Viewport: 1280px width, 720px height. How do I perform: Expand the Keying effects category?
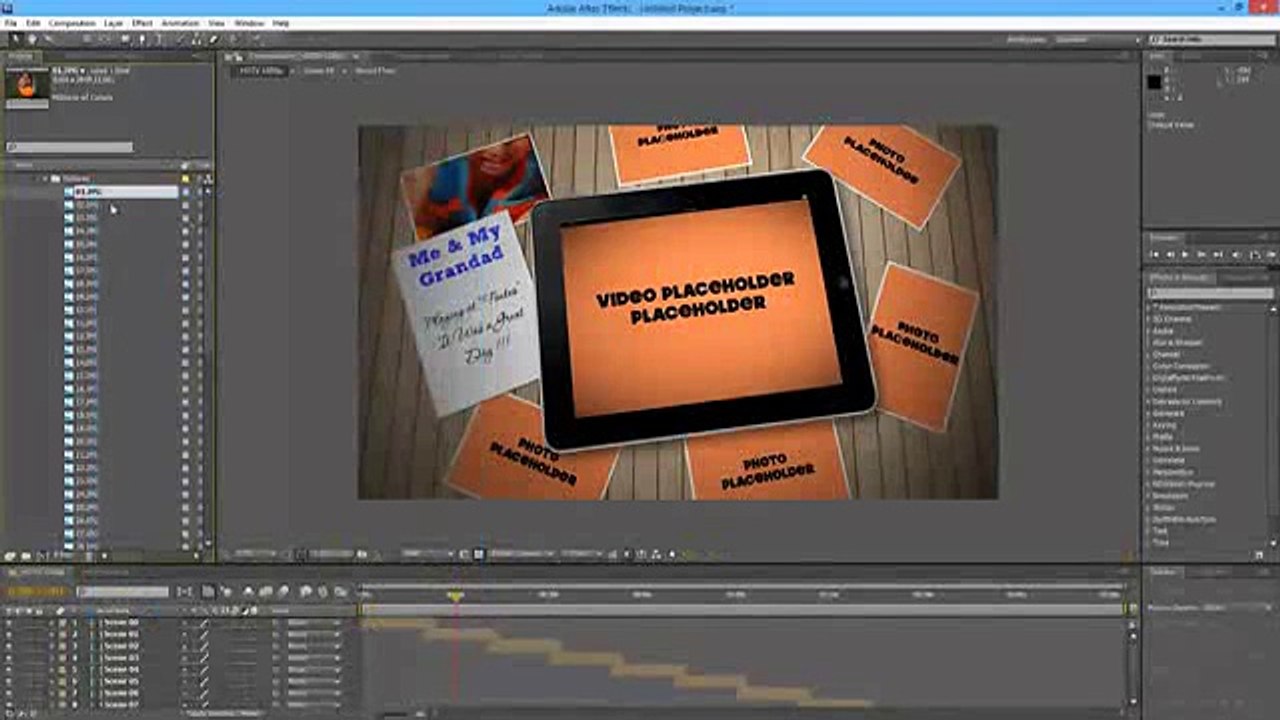[x=1148, y=426]
